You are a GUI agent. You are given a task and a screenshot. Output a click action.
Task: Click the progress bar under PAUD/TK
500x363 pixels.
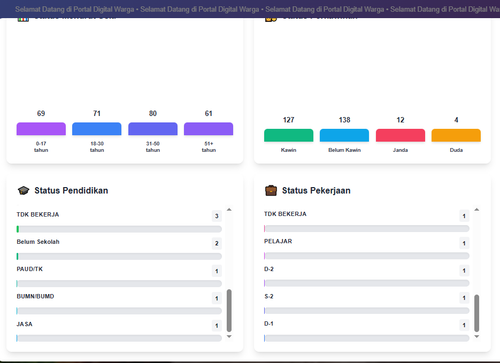(x=119, y=284)
